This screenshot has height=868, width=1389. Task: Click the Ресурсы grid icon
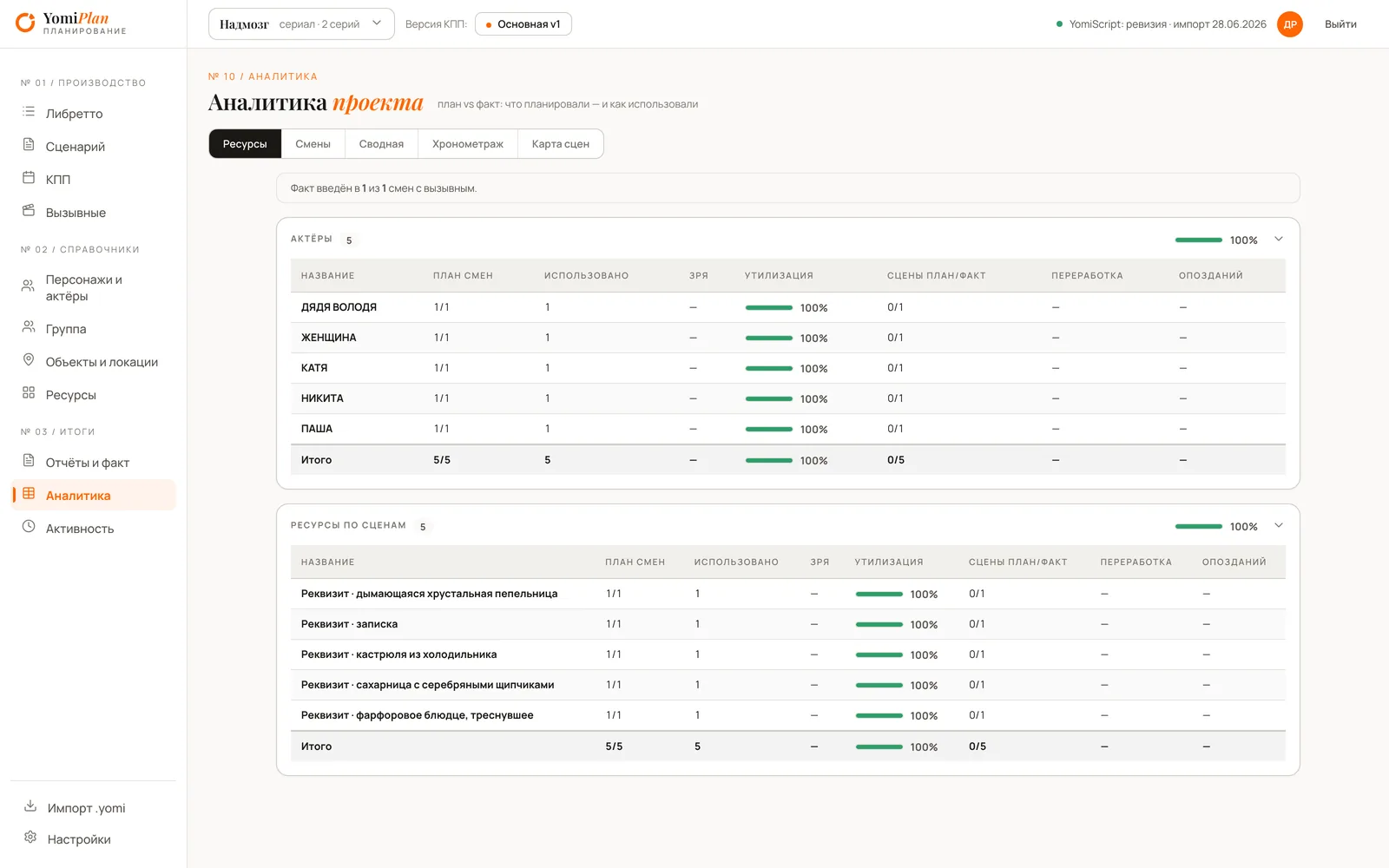point(29,393)
